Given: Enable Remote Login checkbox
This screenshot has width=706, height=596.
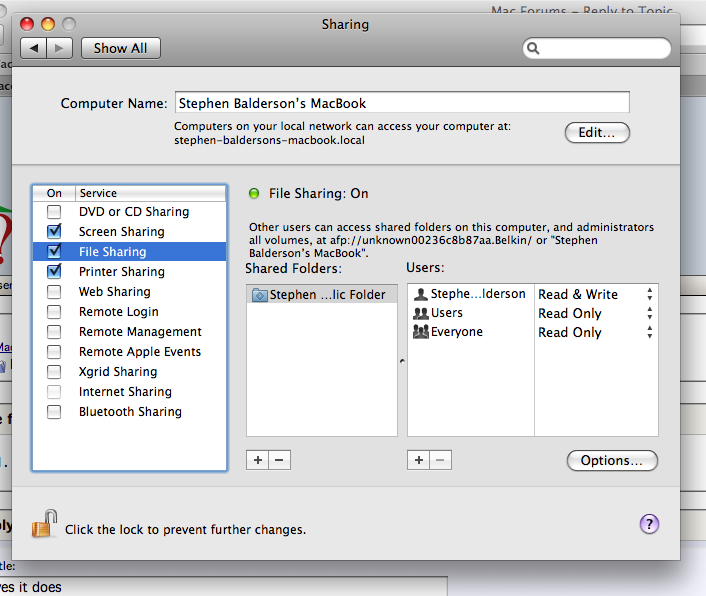Looking at the screenshot, I should [x=54, y=312].
